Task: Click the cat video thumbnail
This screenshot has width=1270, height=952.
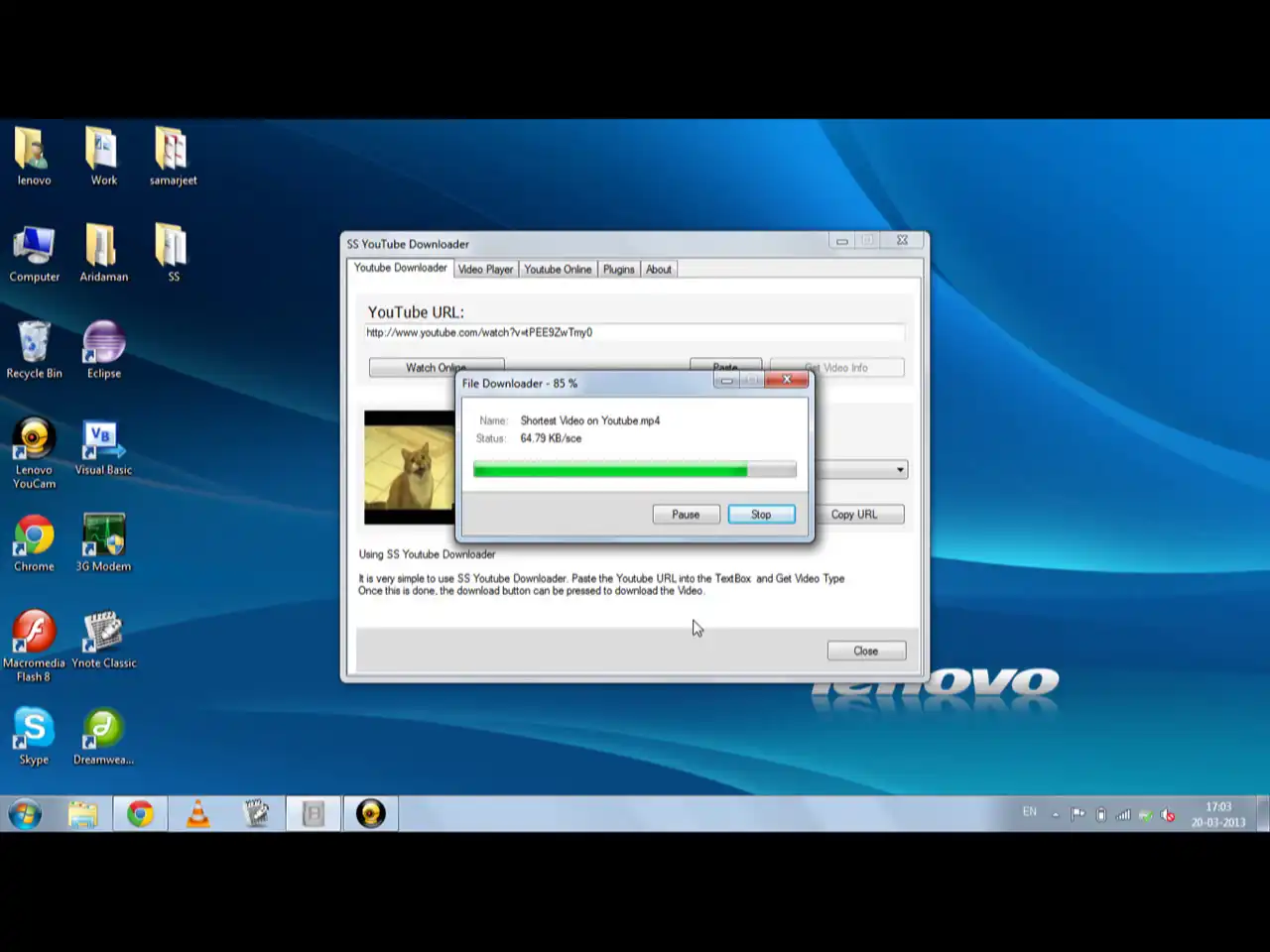Action: click(x=409, y=467)
